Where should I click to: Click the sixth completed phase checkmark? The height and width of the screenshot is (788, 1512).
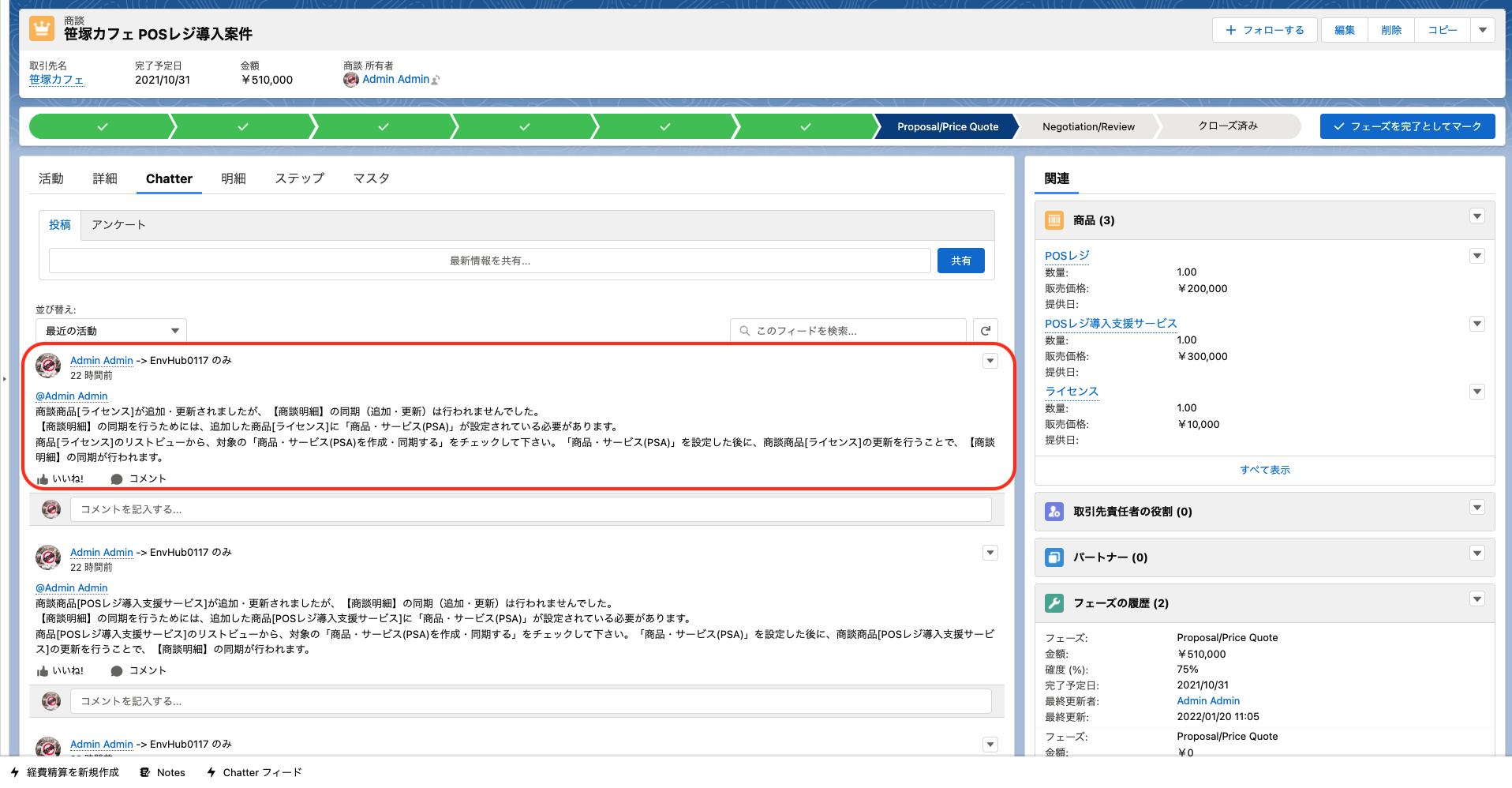click(x=805, y=126)
